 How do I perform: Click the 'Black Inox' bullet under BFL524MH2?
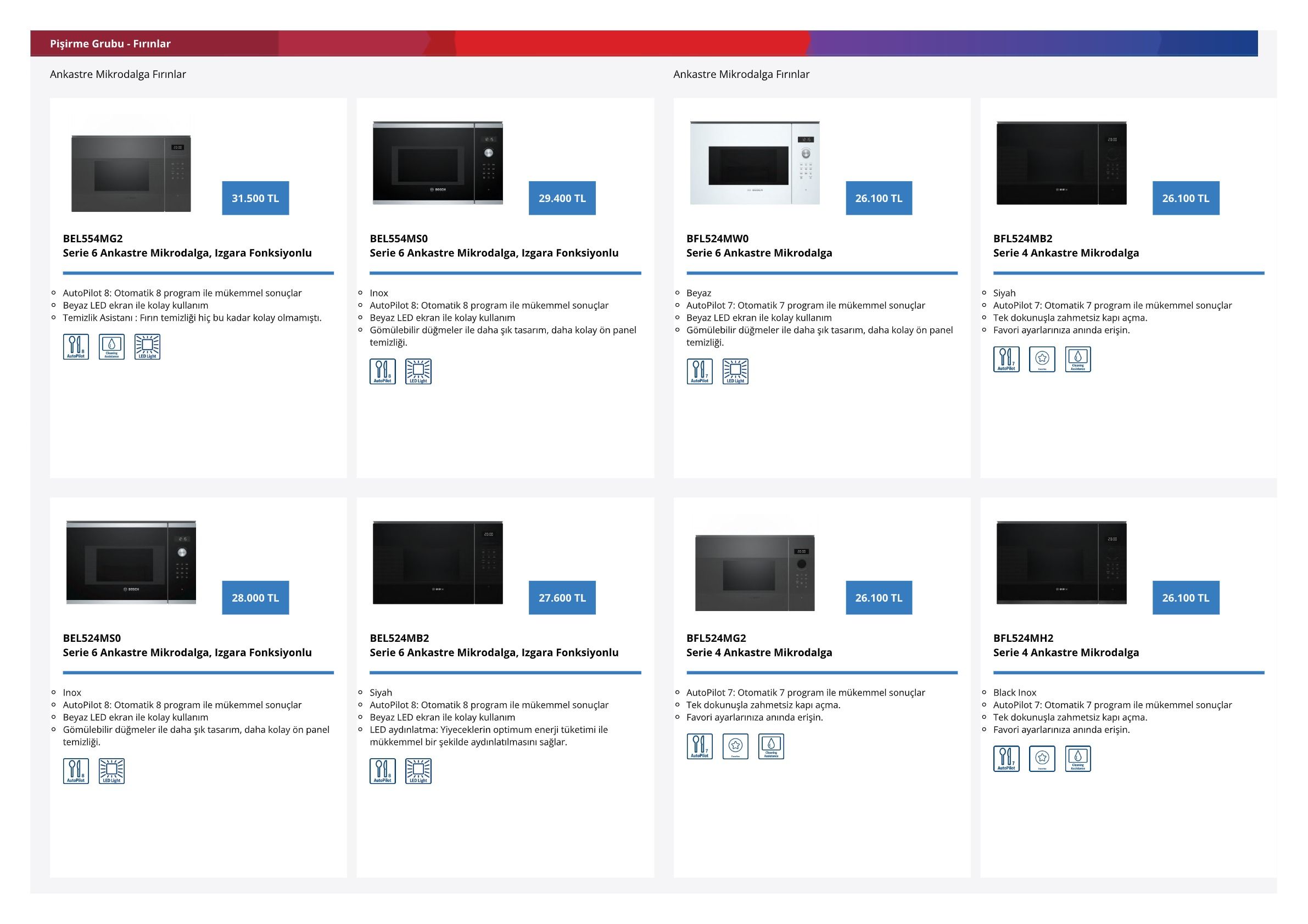tap(1015, 693)
